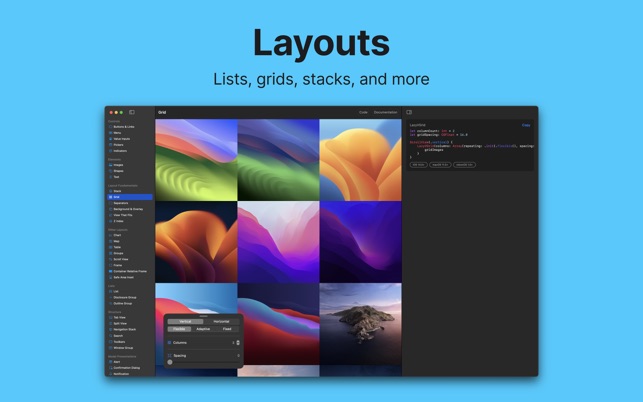Select Background & Overlay in the sidebar
This screenshot has height=402, width=643.
coord(130,209)
